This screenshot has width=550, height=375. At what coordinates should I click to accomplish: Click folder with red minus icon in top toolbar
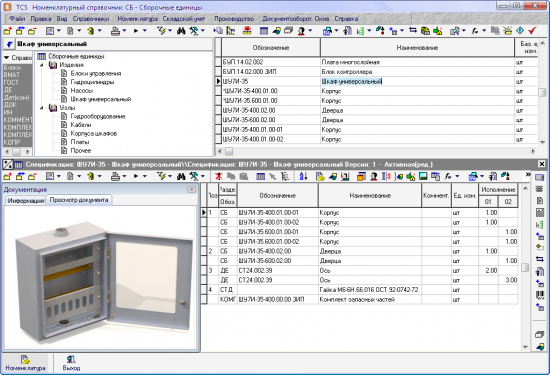[x=32, y=31]
